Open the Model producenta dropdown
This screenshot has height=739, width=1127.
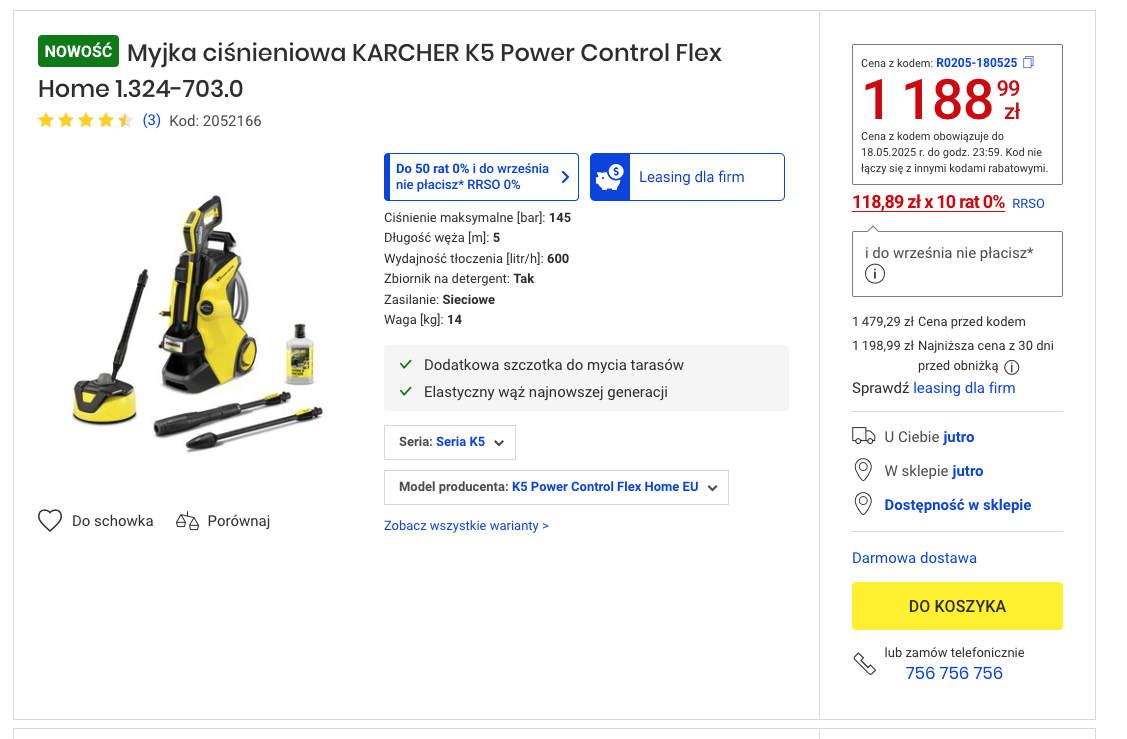(556, 488)
